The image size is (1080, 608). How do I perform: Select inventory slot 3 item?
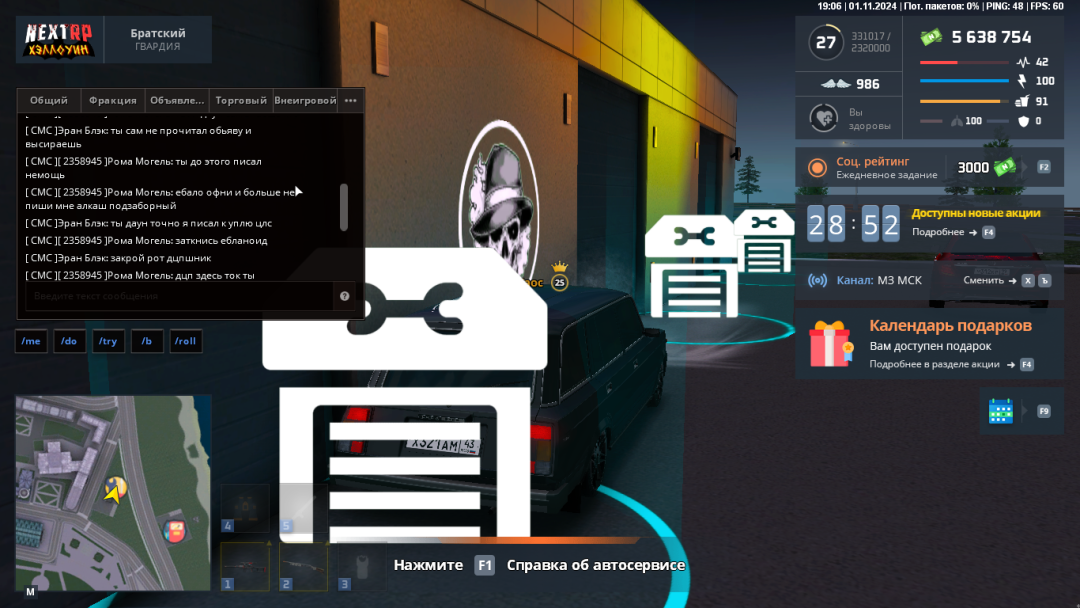pyautogui.click(x=362, y=567)
